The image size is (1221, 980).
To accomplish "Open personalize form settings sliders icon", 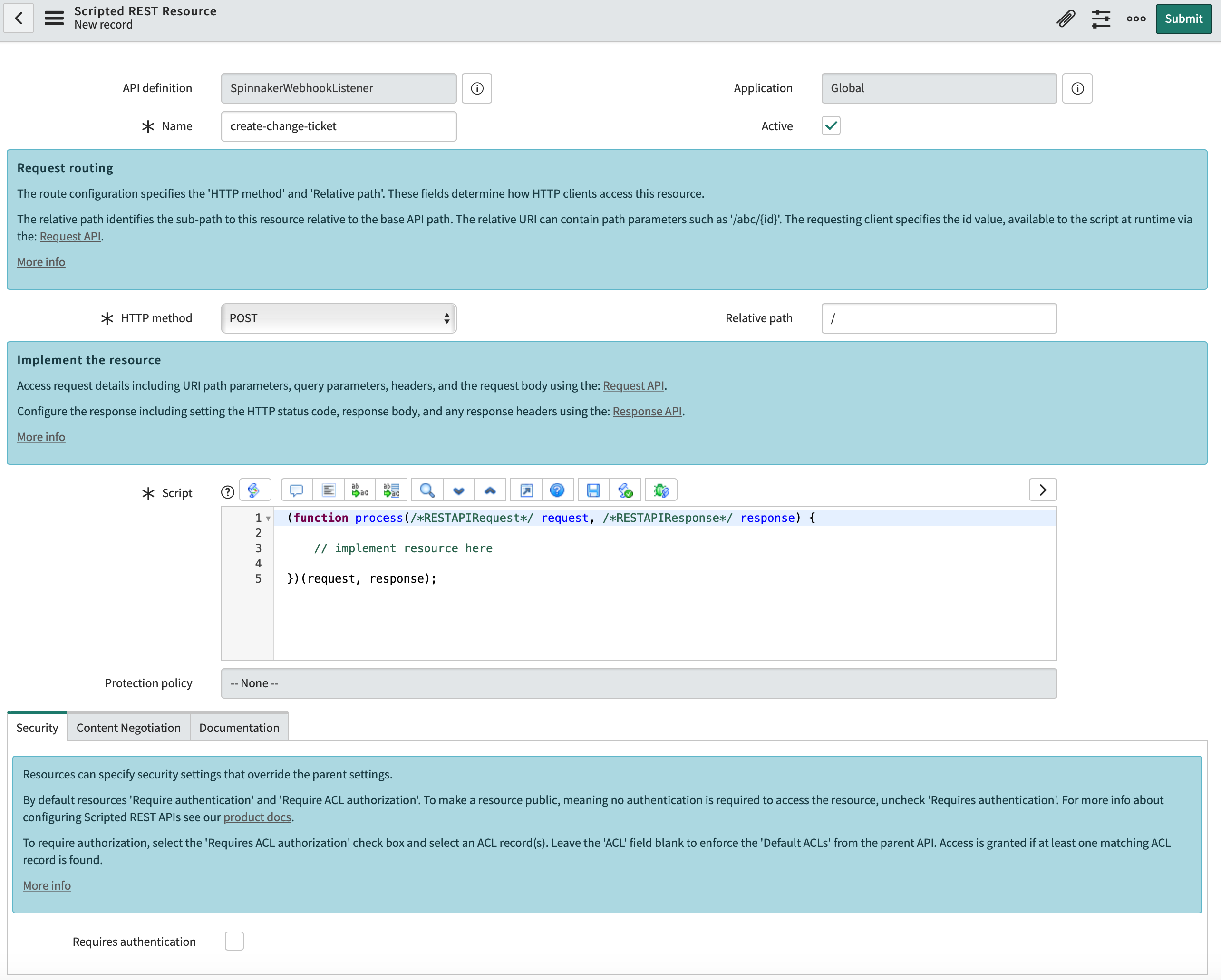I will click(x=1100, y=19).
